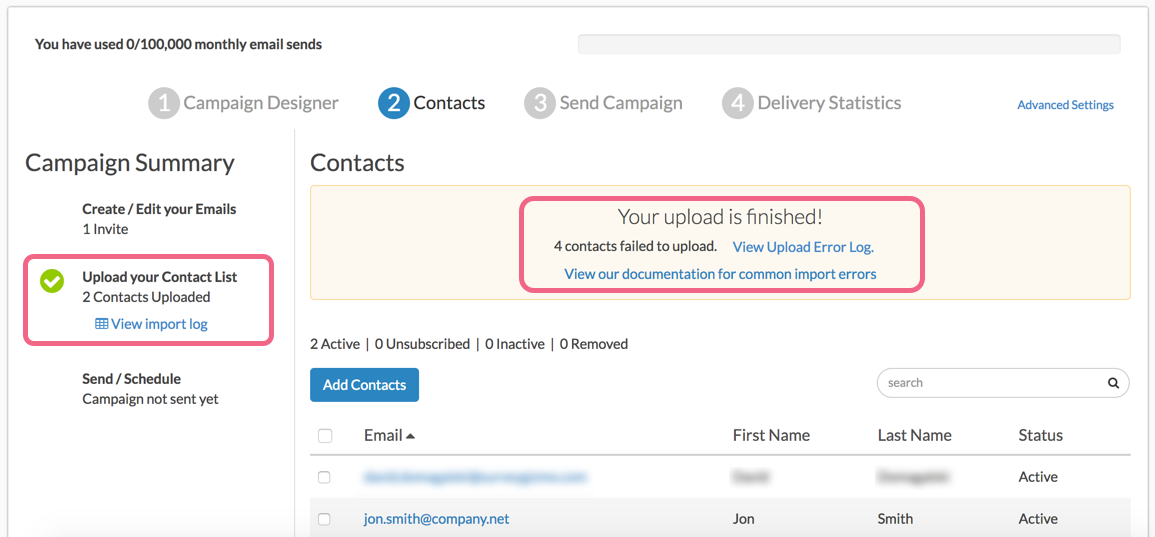Click the Email column sort arrow

[410, 436]
